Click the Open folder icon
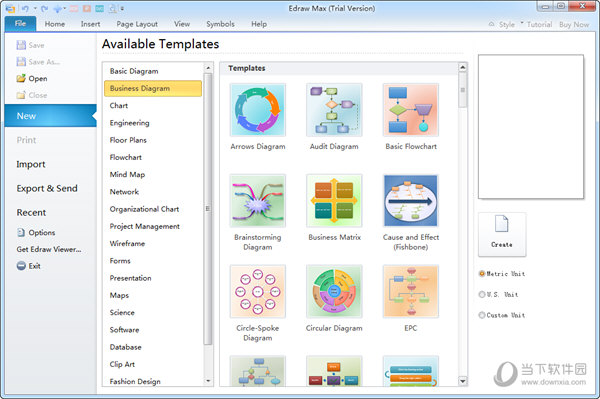This screenshot has height=399, width=600. (x=21, y=78)
